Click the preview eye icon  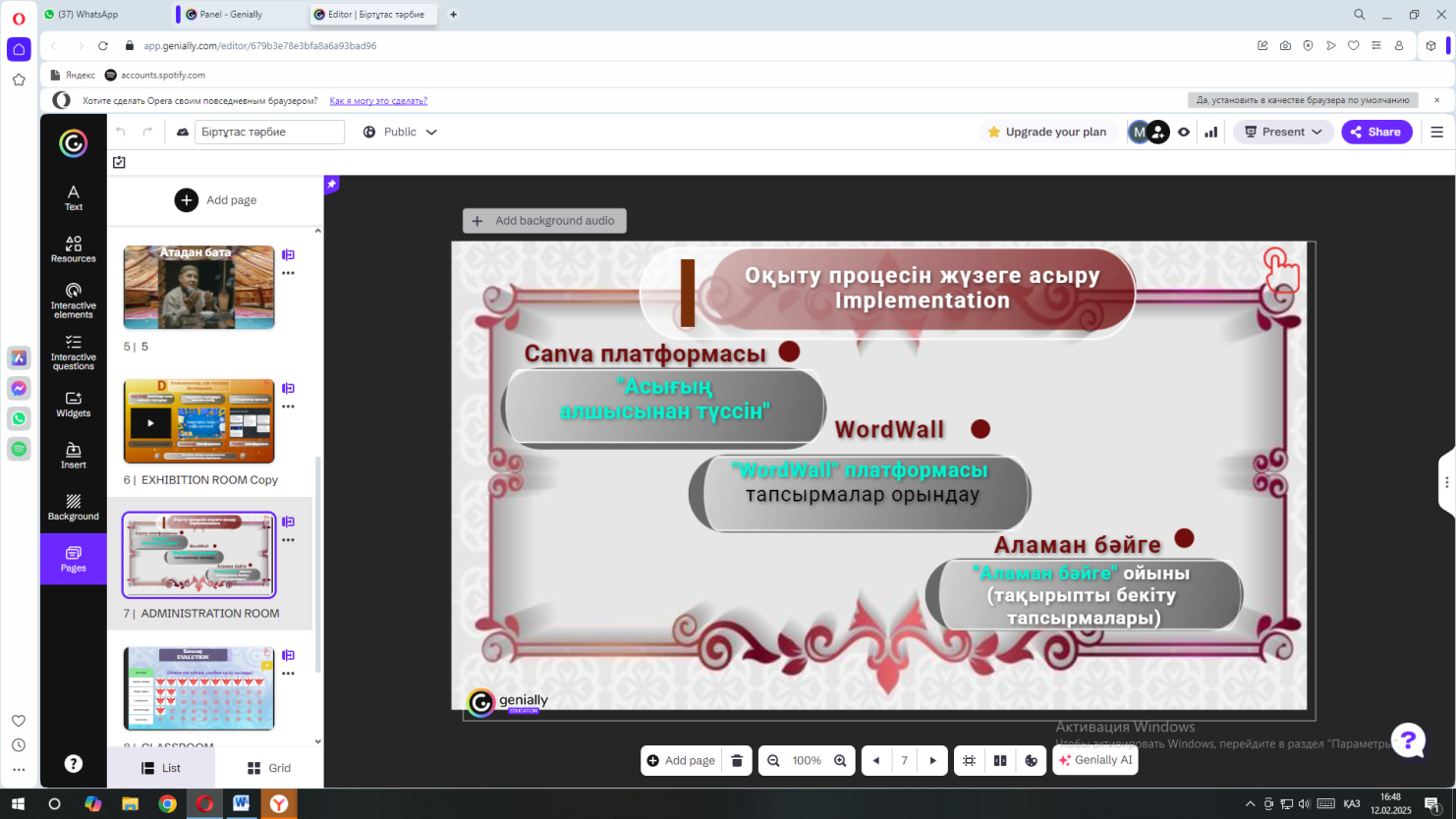pos(1184,132)
